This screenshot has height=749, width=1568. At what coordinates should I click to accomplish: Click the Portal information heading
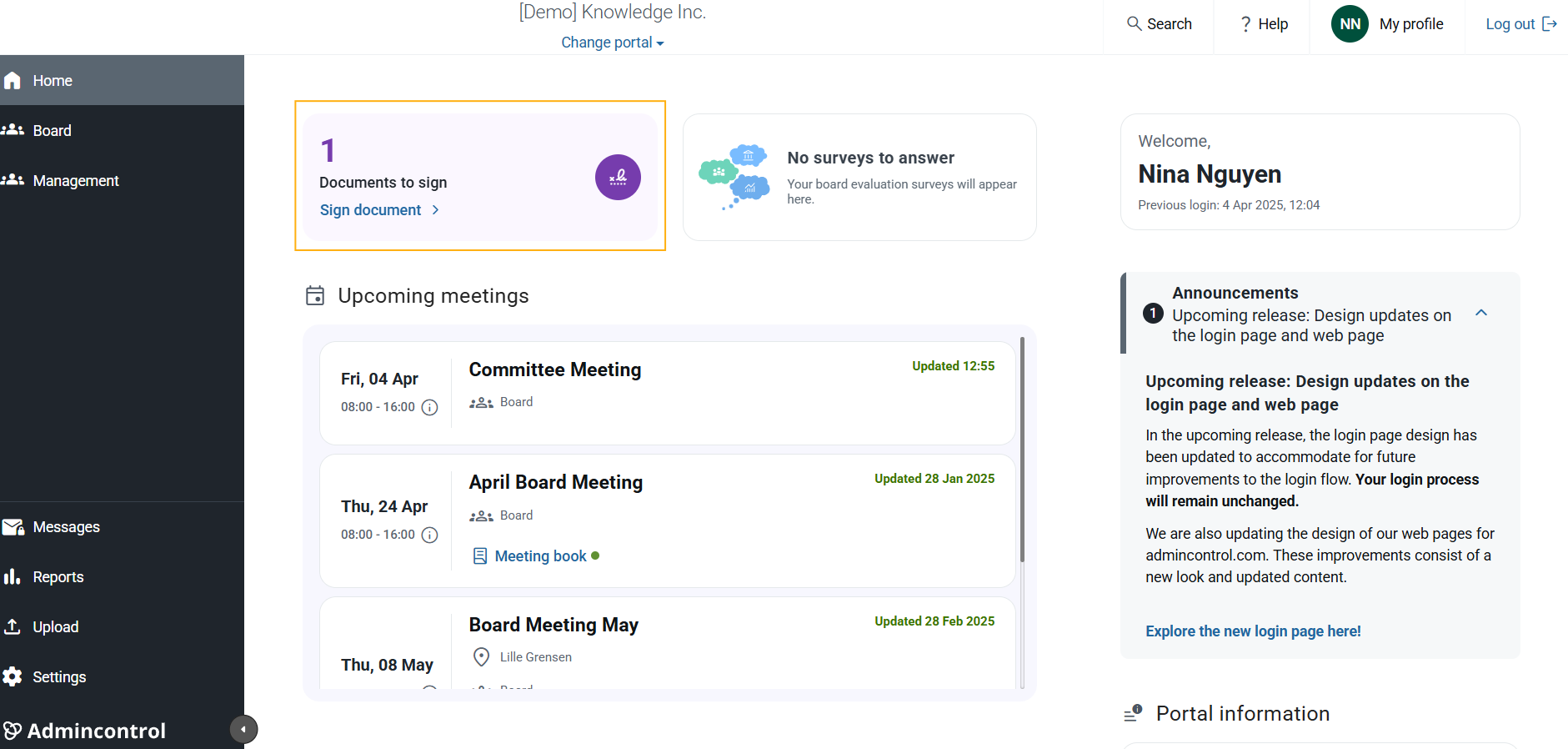1242,713
